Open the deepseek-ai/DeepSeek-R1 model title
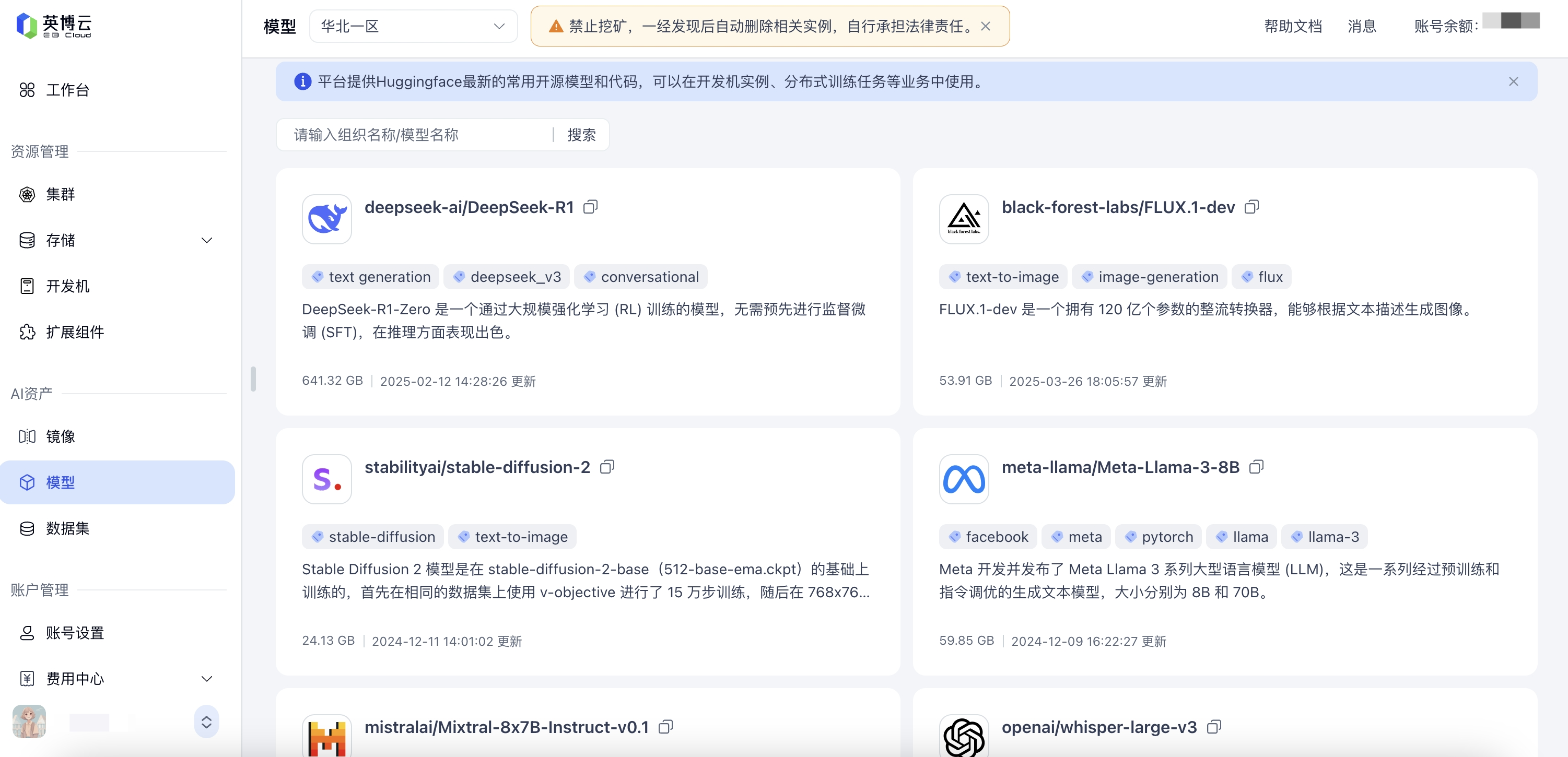1568x757 pixels. [470, 207]
